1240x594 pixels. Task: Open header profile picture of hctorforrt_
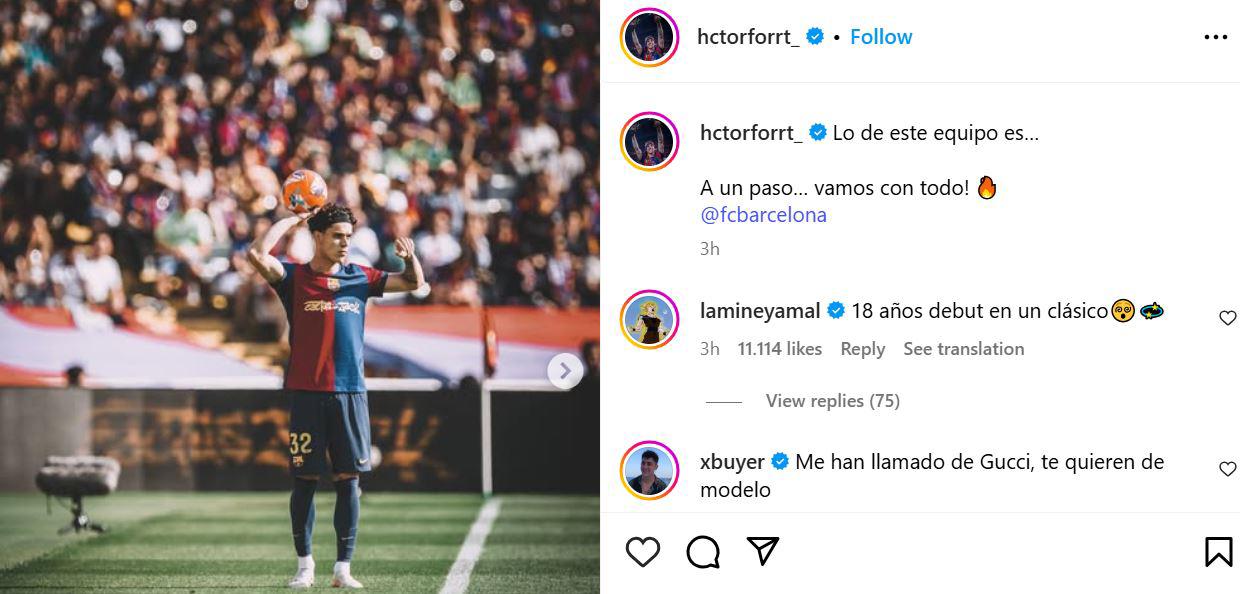click(650, 38)
